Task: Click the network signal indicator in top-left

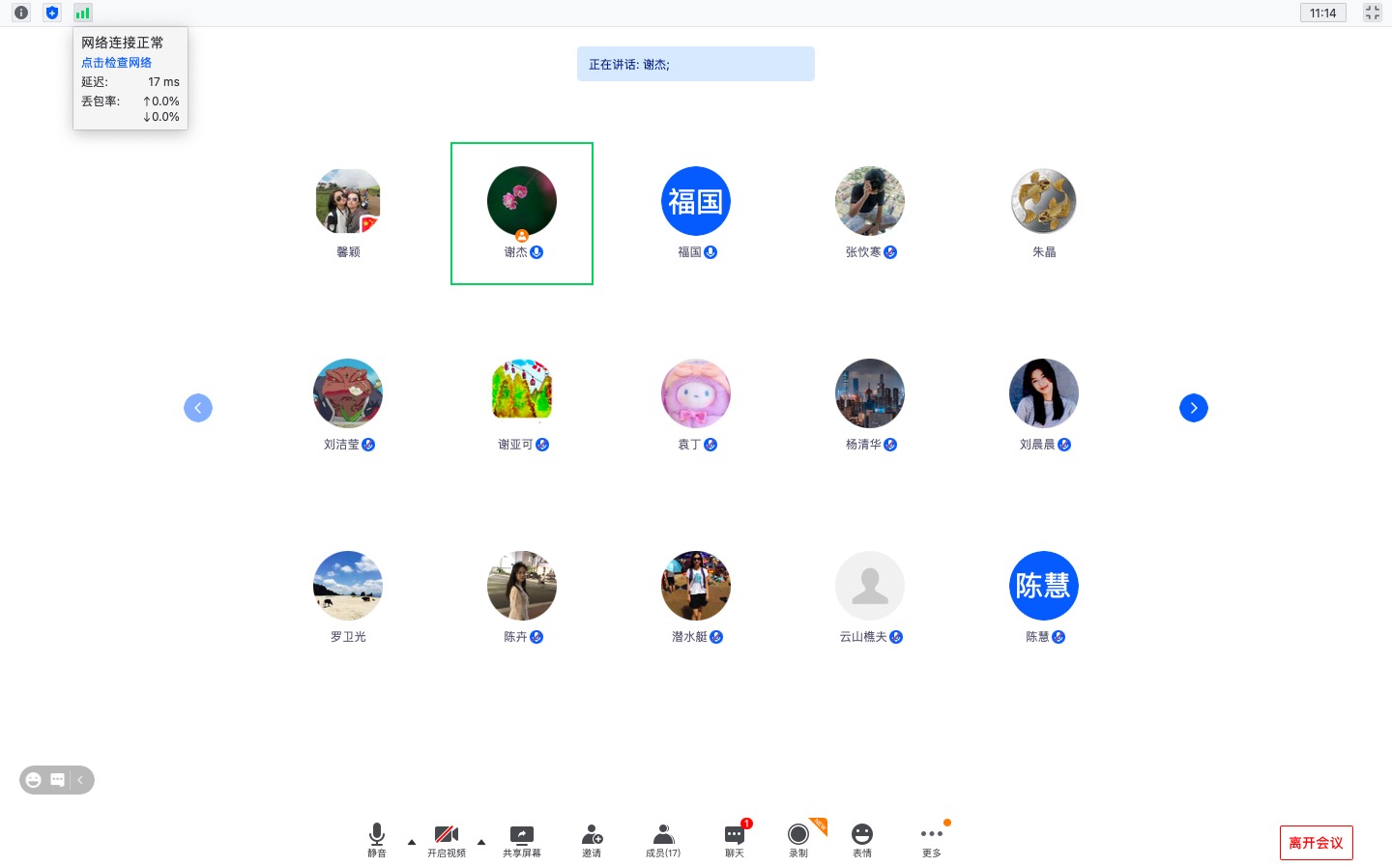Action: pos(83,13)
